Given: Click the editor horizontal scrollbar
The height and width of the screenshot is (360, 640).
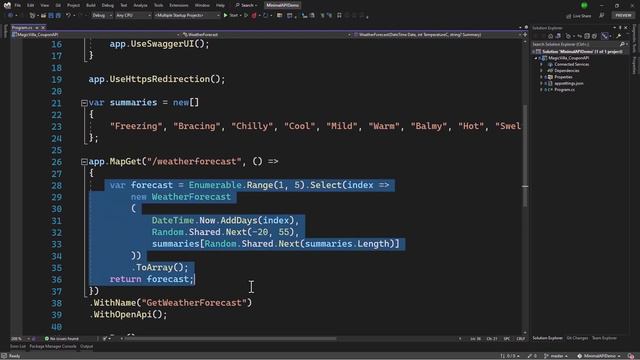Looking at the screenshot, I should click(231, 339).
